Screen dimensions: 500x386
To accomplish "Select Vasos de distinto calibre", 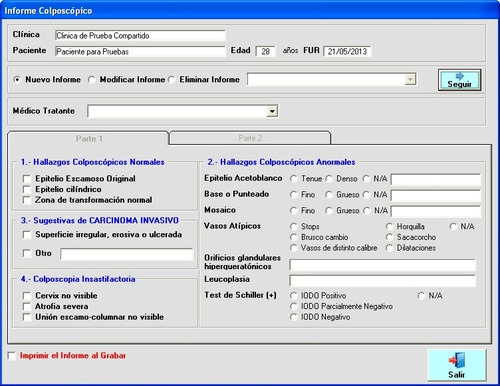I will click(293, 248).
